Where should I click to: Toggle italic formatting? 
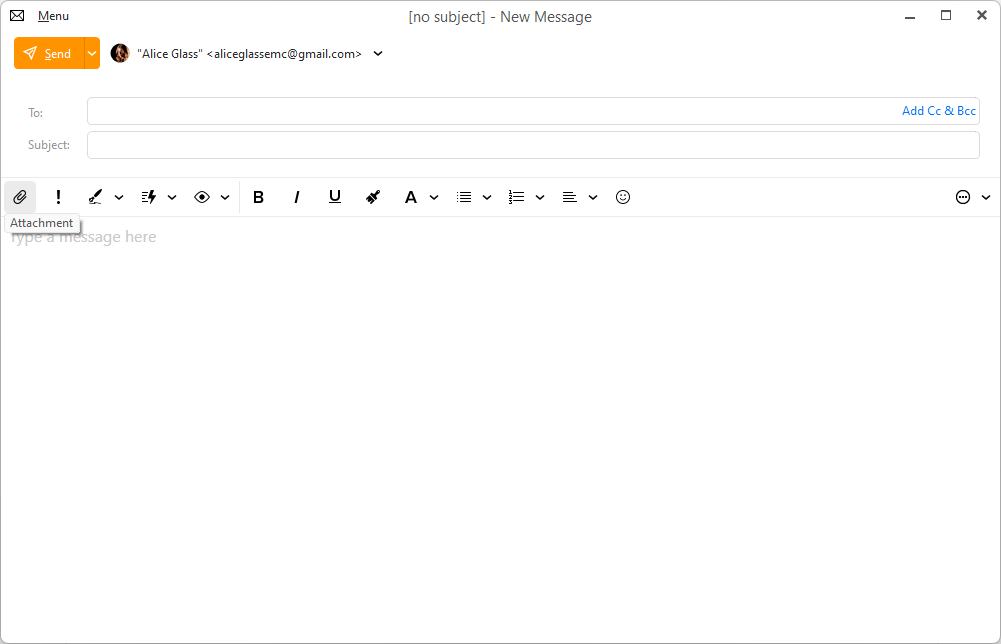[x=296, y=197]
